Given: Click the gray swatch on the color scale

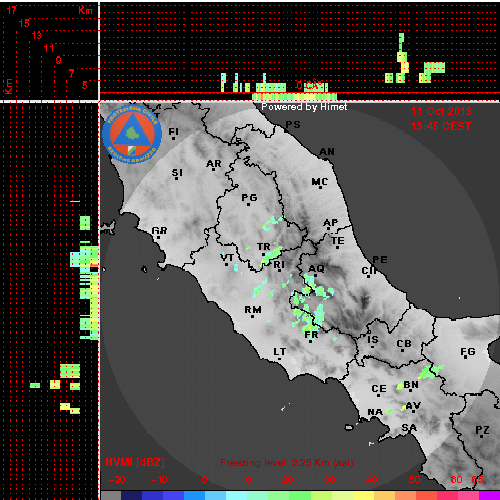Looking at the screenshot, I should (111, 495).
